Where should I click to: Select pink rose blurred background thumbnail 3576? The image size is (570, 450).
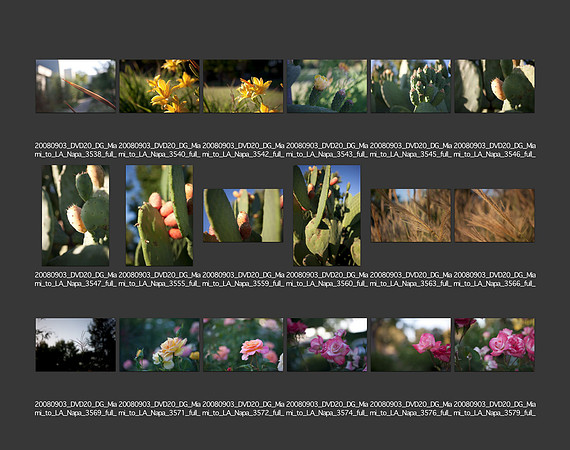tap(411, 345)
